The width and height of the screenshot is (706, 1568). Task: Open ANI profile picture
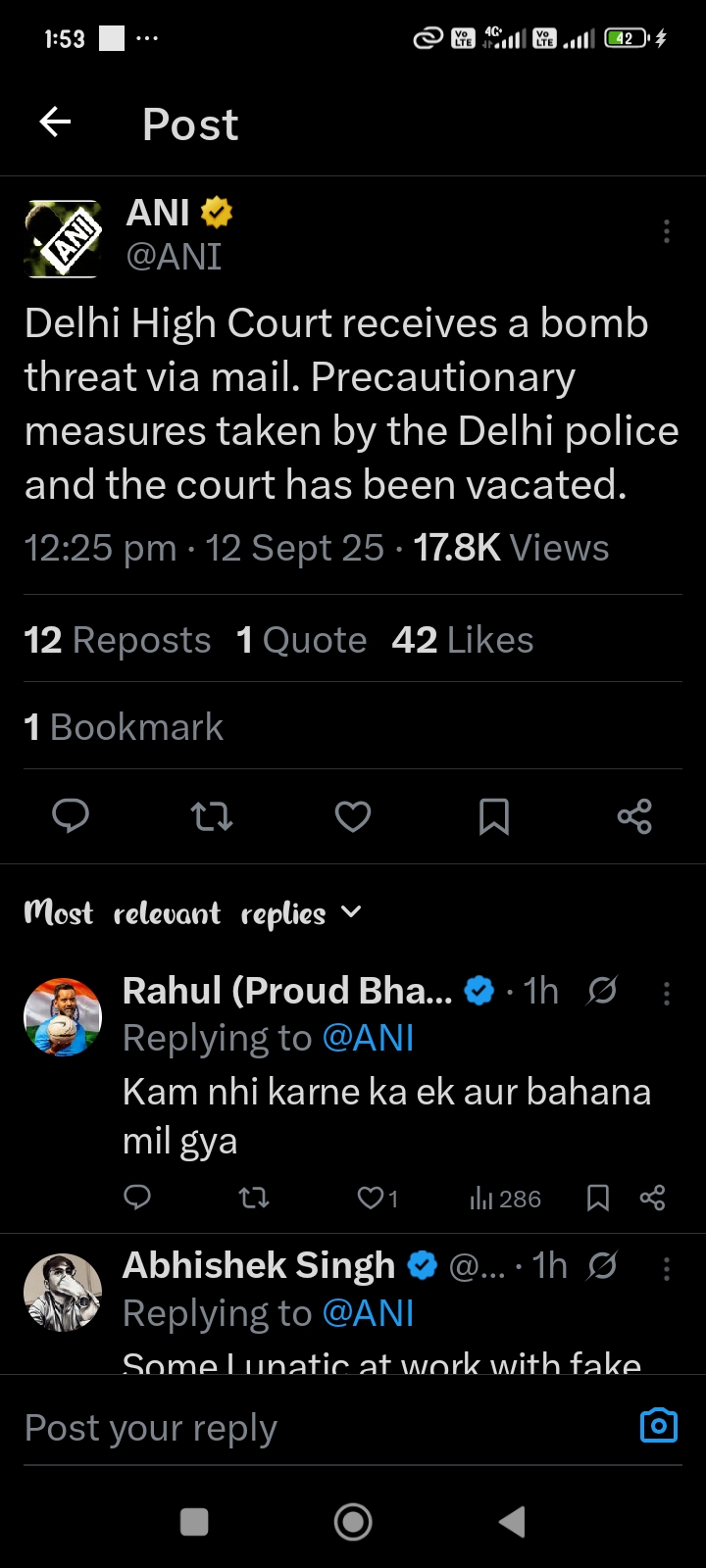[63, 238]
